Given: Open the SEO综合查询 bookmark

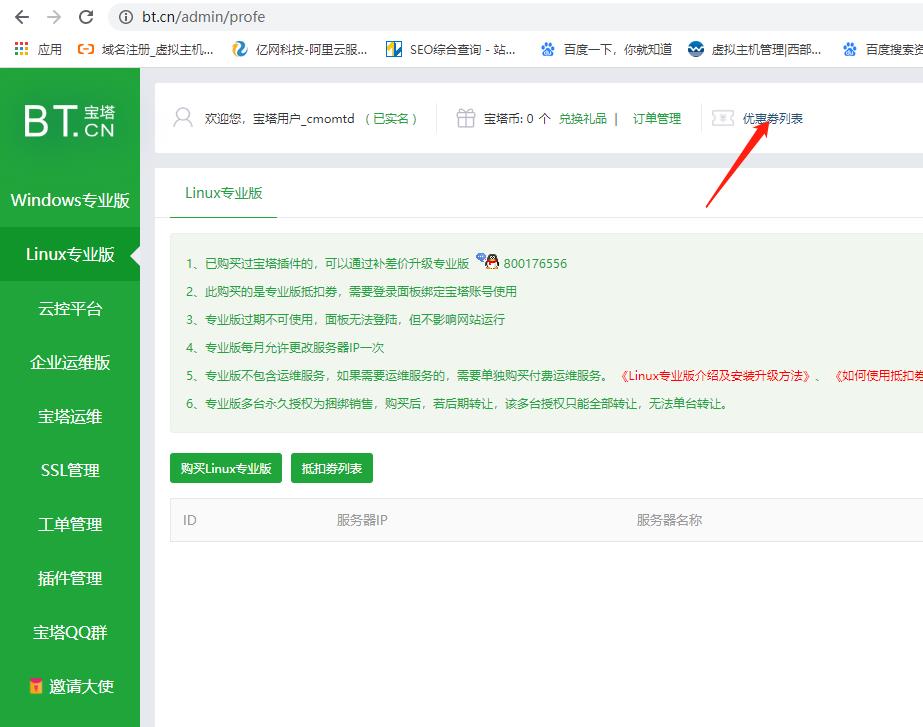Looking at the screenshot, I should pos(450,49).
